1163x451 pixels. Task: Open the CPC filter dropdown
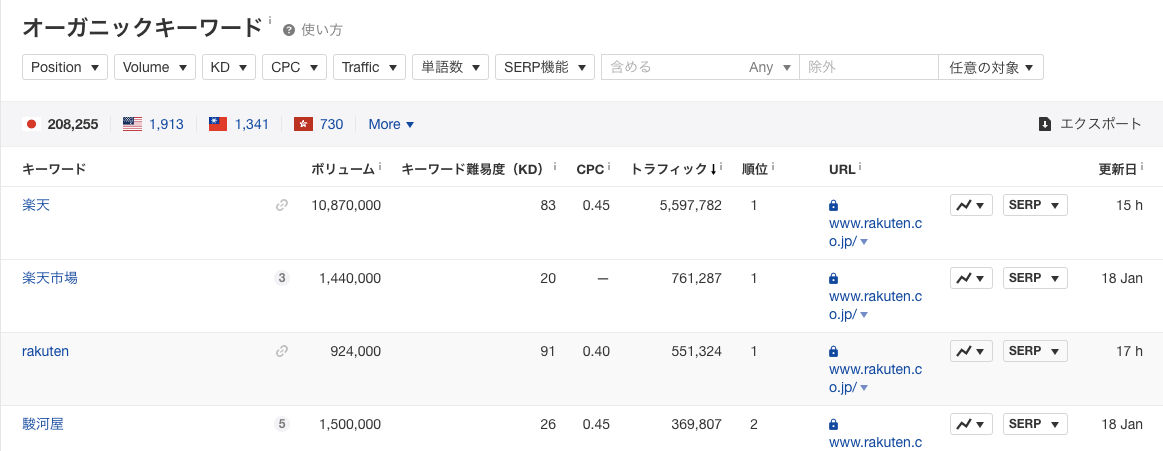coord(294,67)
